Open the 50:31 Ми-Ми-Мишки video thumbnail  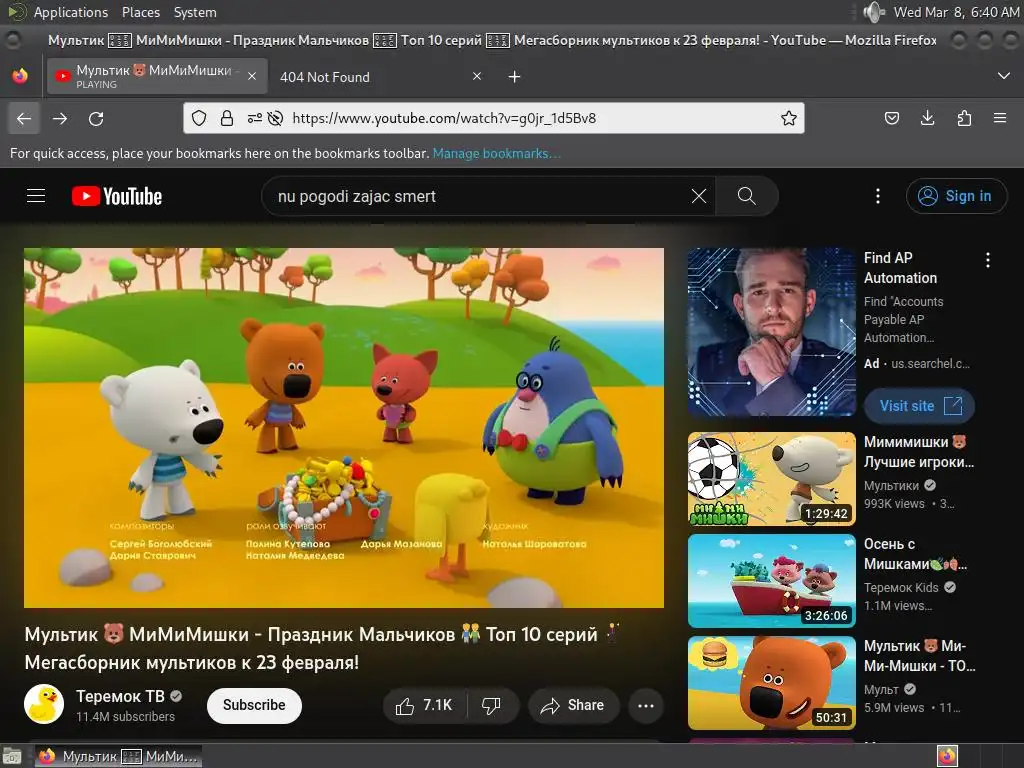[772, 682]
